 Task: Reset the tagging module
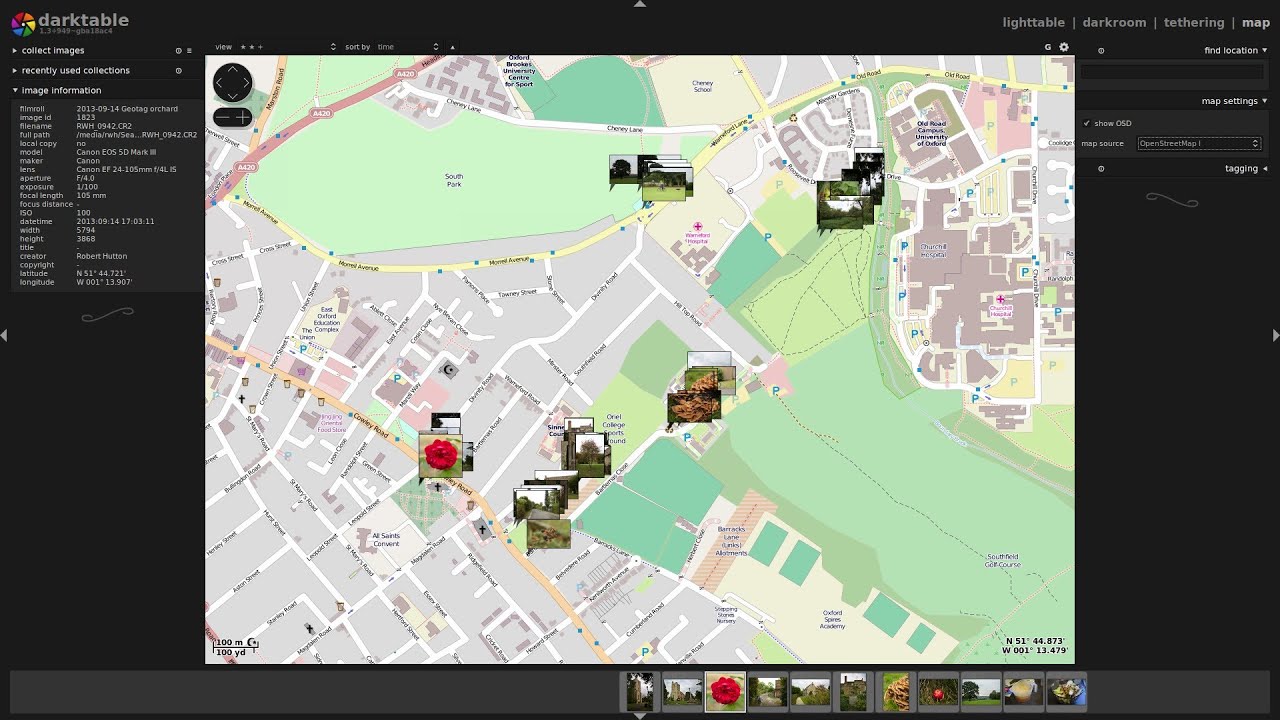coord(1101,168)
